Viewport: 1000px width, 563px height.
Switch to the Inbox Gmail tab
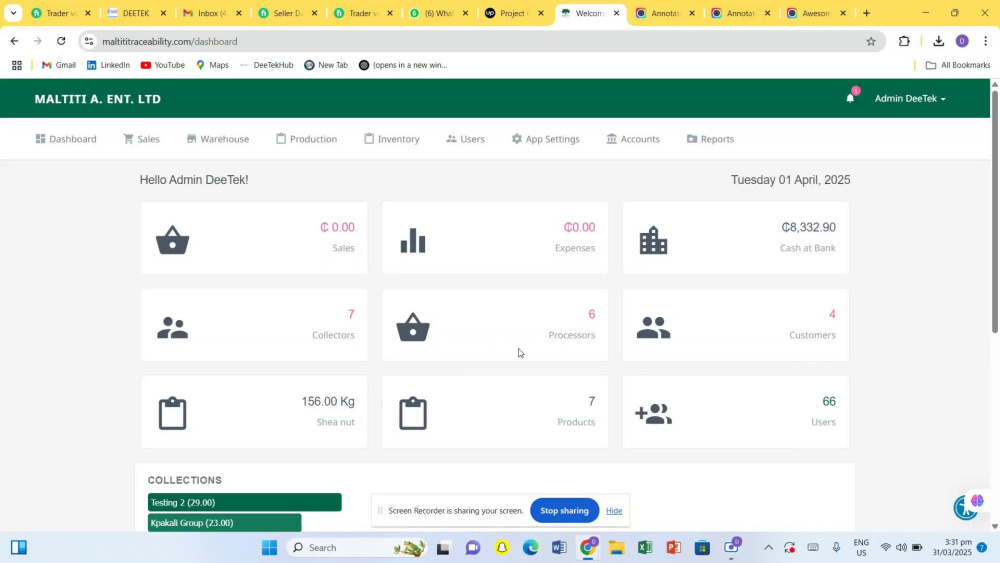point(211,13)
